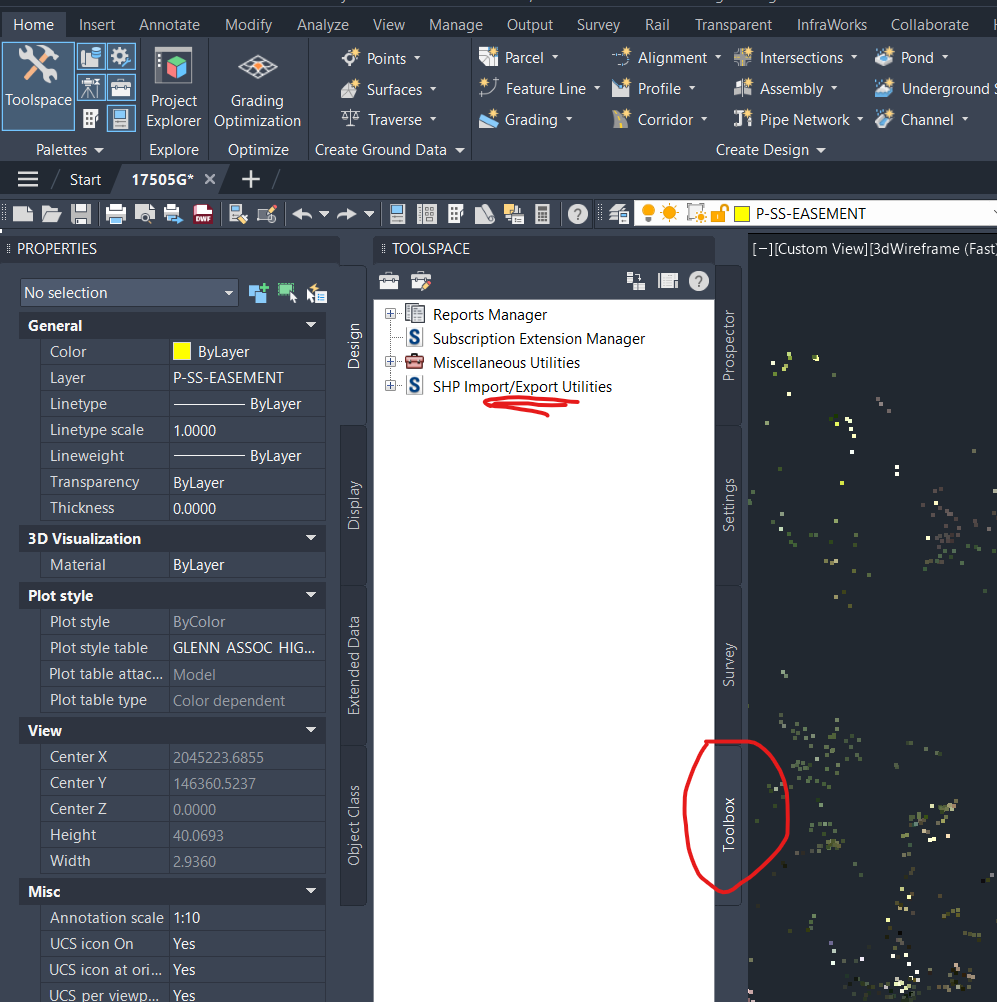Collapse the 3D Visualization section
Image resolution: width=997 pixels, height=1002 pixels.
tap(311, 538)
